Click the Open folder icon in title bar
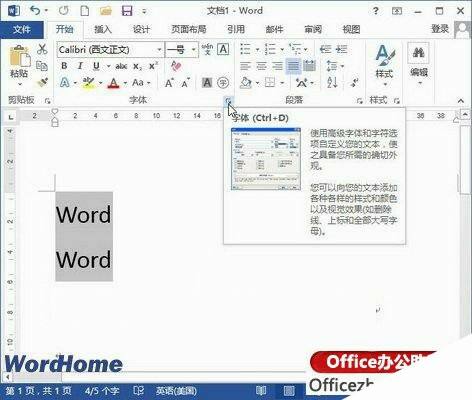This screenshot has width=472, height=400. coord(106,11)
